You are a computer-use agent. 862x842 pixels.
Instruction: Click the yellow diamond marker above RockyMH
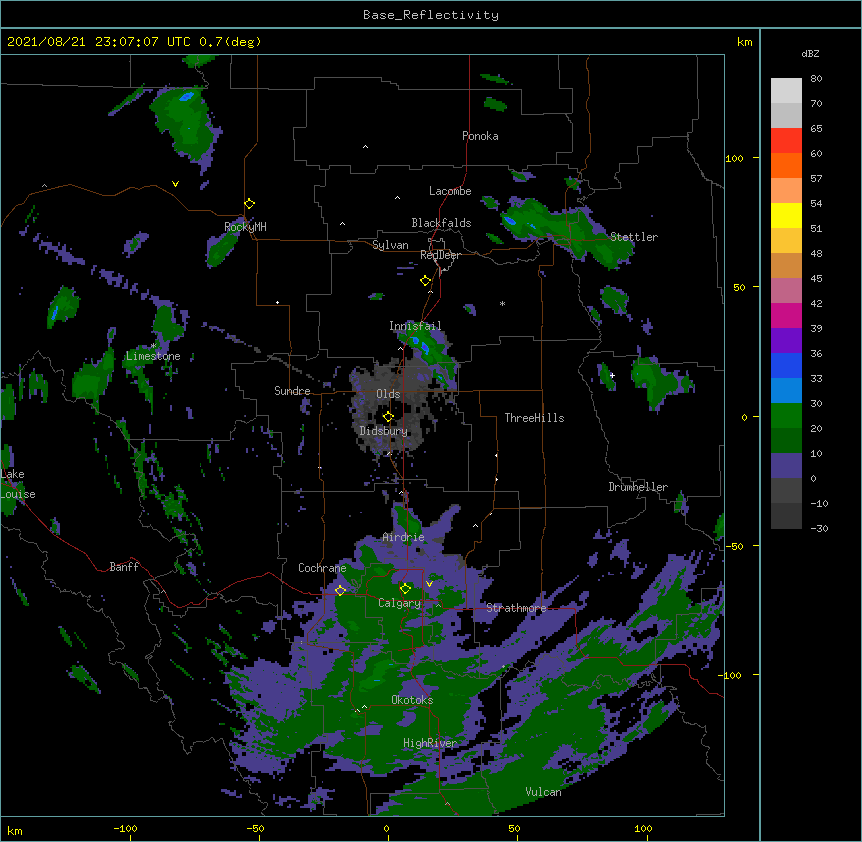[249, 204]
